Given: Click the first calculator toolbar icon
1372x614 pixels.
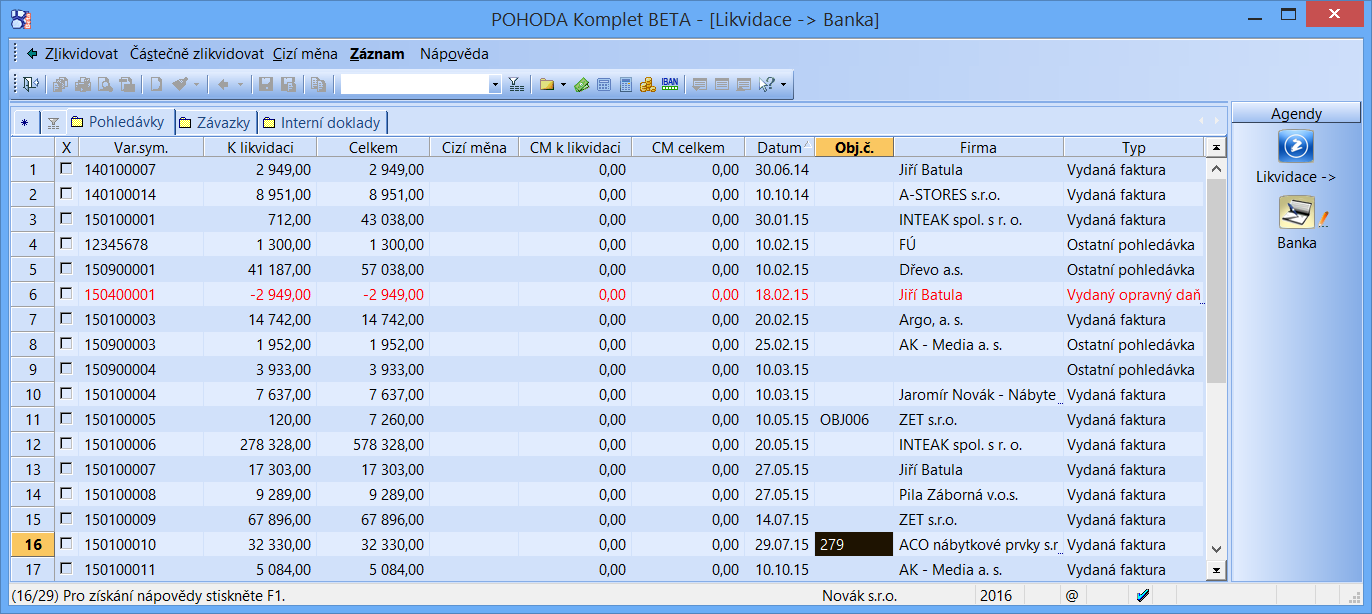Looking at the screenshot, I should (604, 85).
